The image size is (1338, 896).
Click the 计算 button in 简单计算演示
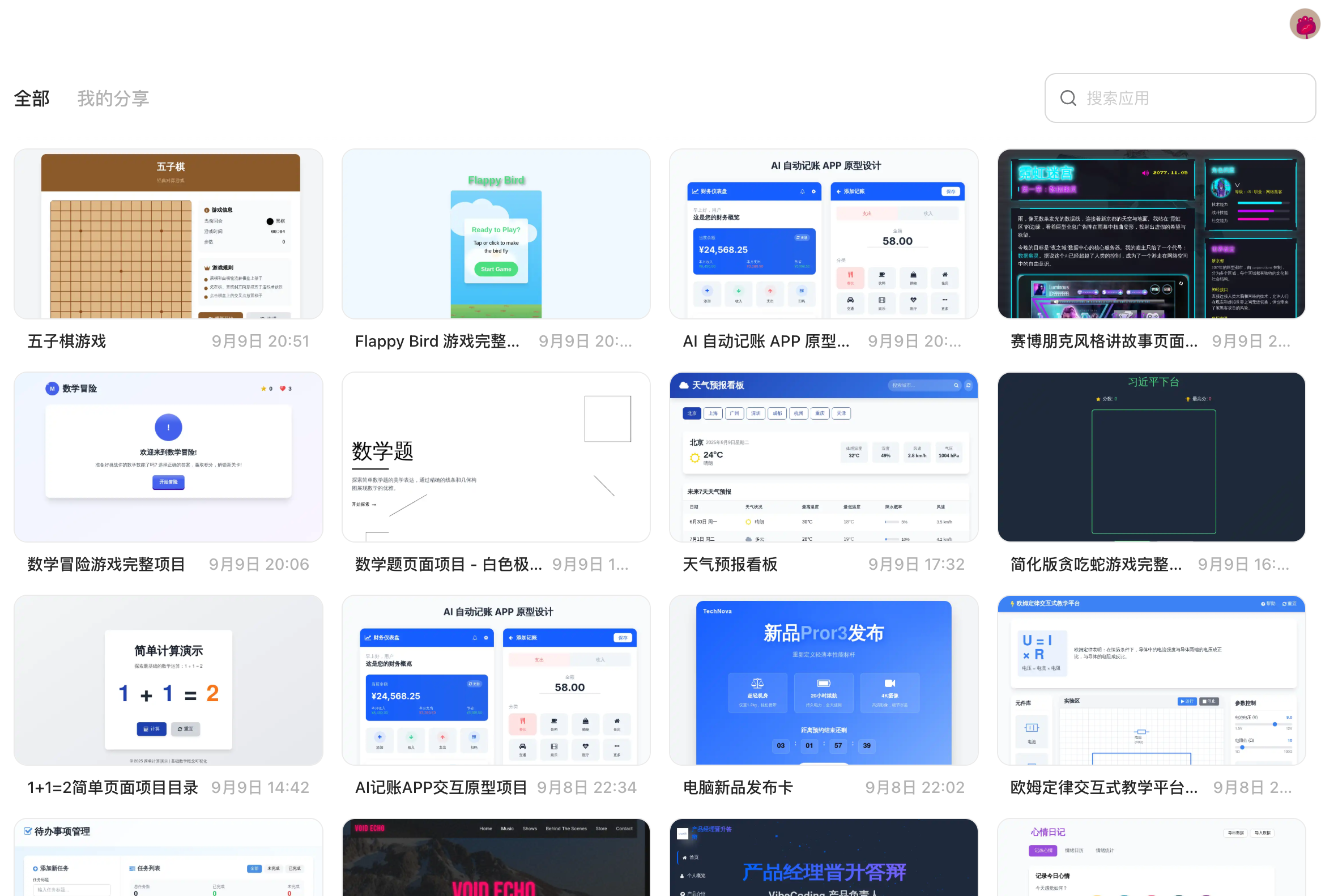[x=151, y=729]
